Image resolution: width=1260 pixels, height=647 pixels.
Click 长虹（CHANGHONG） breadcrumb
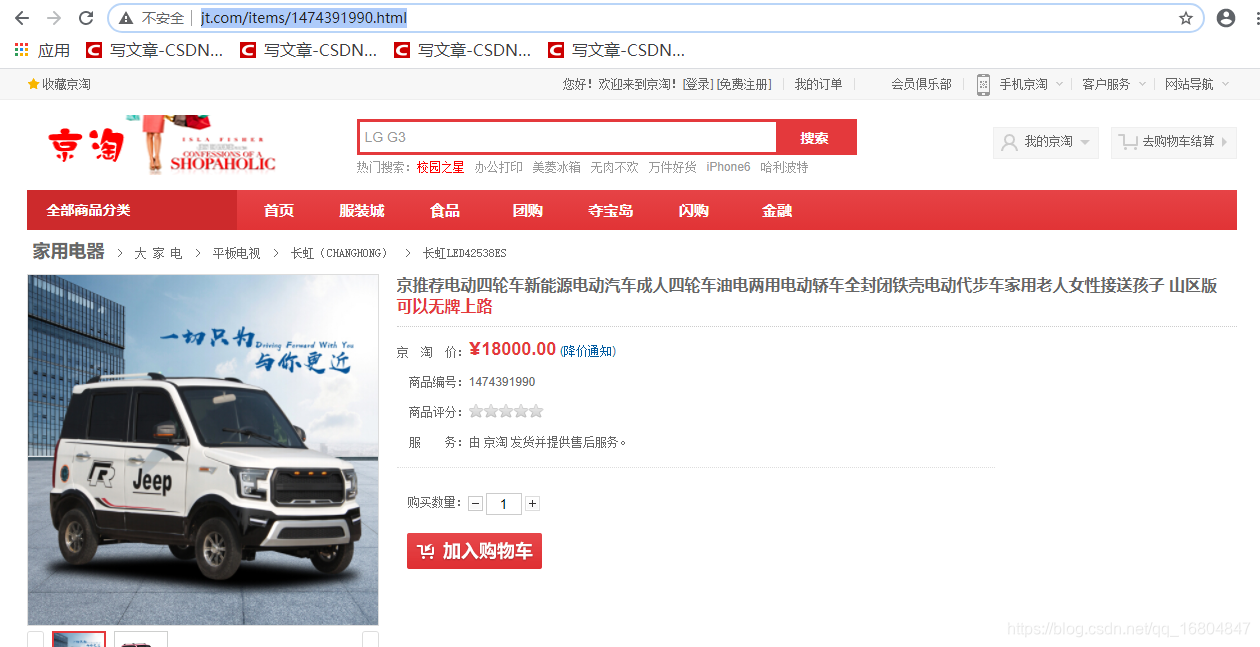point(339,253)
